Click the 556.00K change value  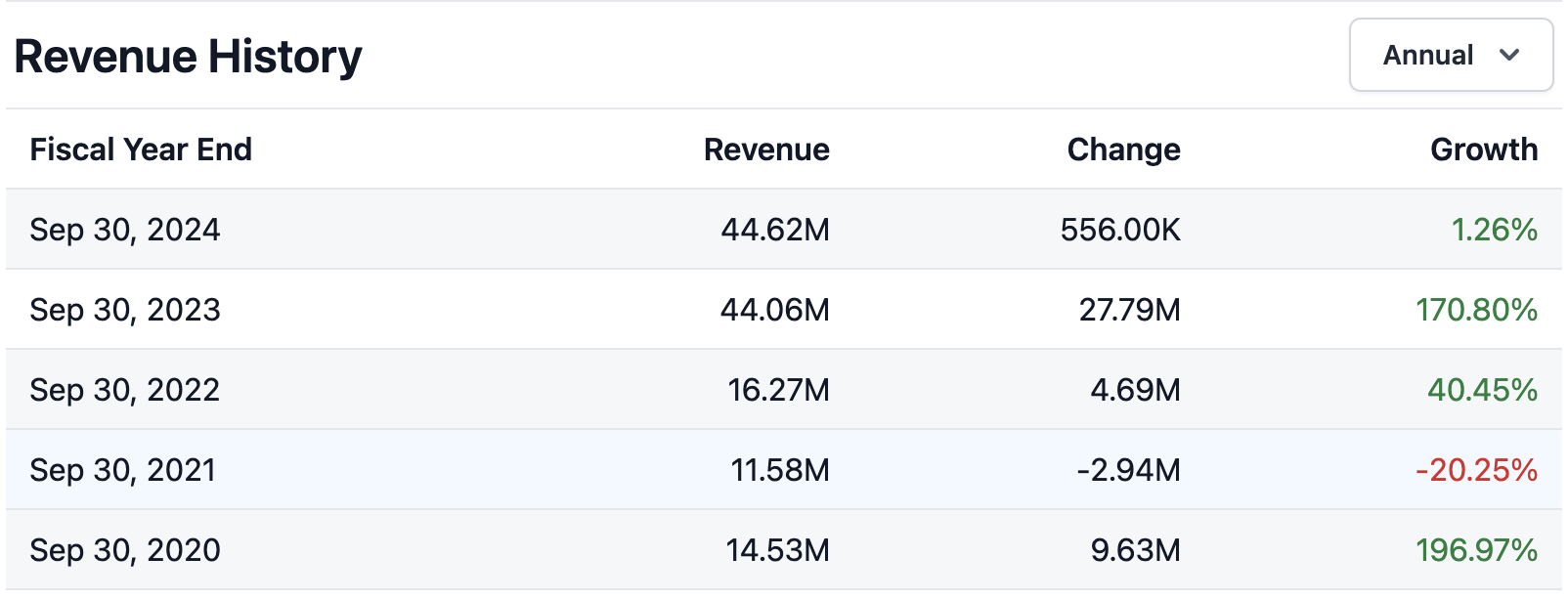(x=1120, y=230)
